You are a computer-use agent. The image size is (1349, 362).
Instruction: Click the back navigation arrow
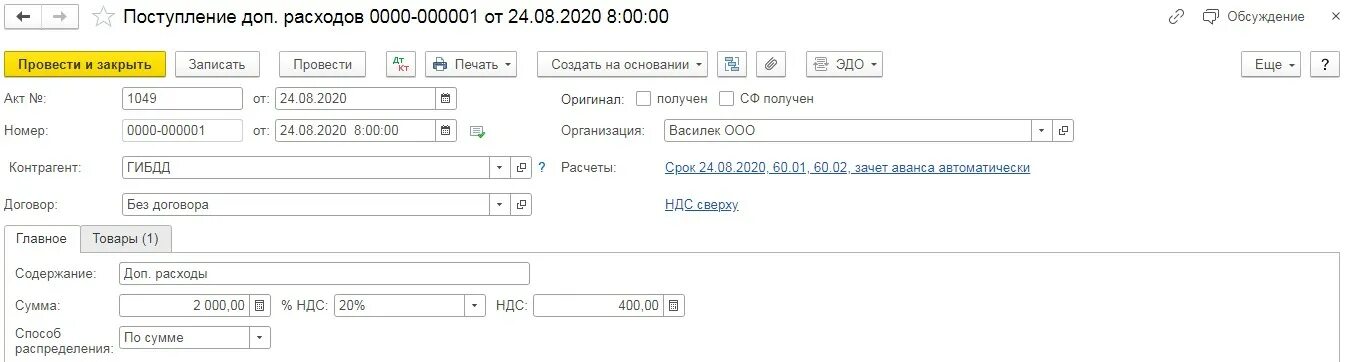tap(24, 17)
